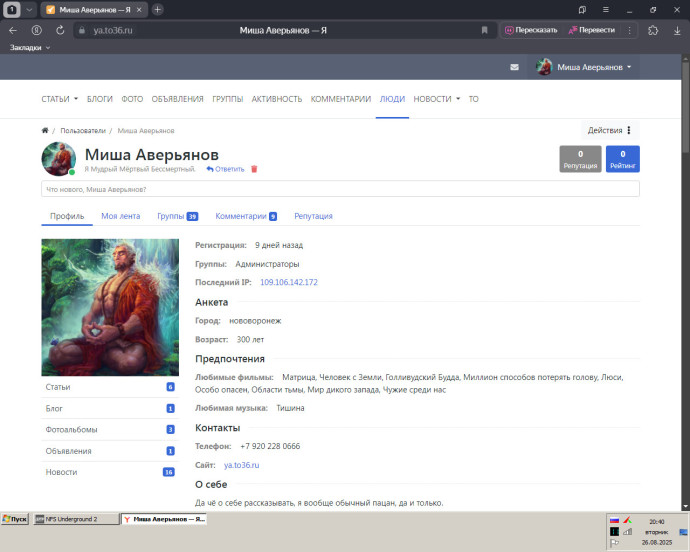The height and width of the screenshot is (552, 690).
Task: Open the browser extensions puzzle icon
Action: pyautogui.click(x=653, y=30)
